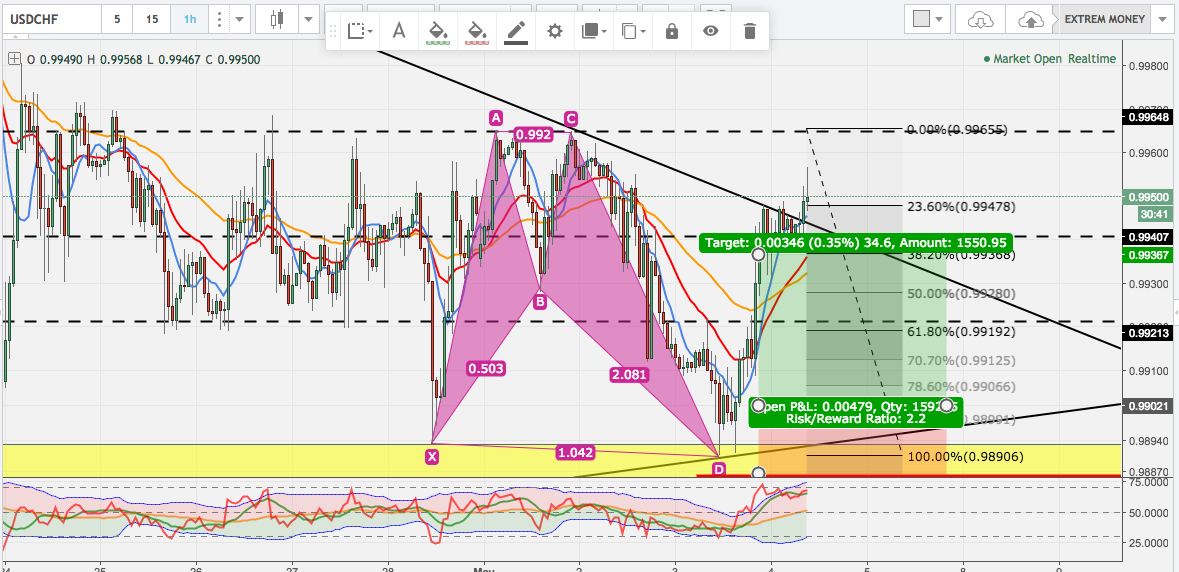1179x572 pixels.
Task: Click the Market Open status label
Action: [1026, 59]
